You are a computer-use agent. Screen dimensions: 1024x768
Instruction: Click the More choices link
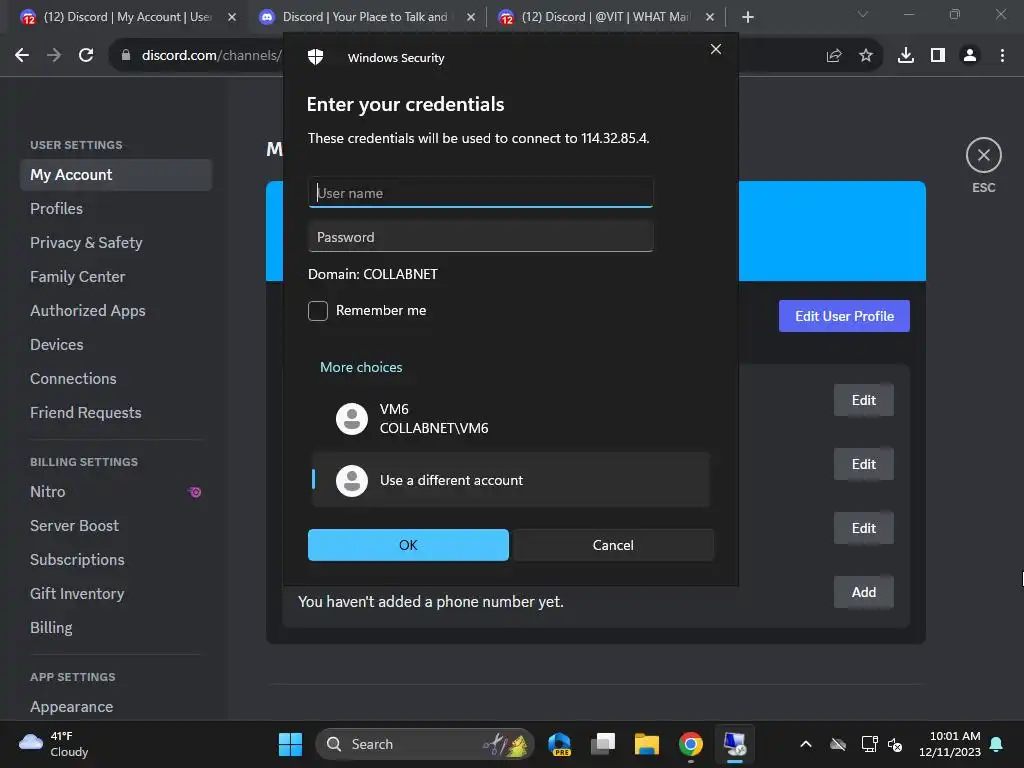pos(361,367)
